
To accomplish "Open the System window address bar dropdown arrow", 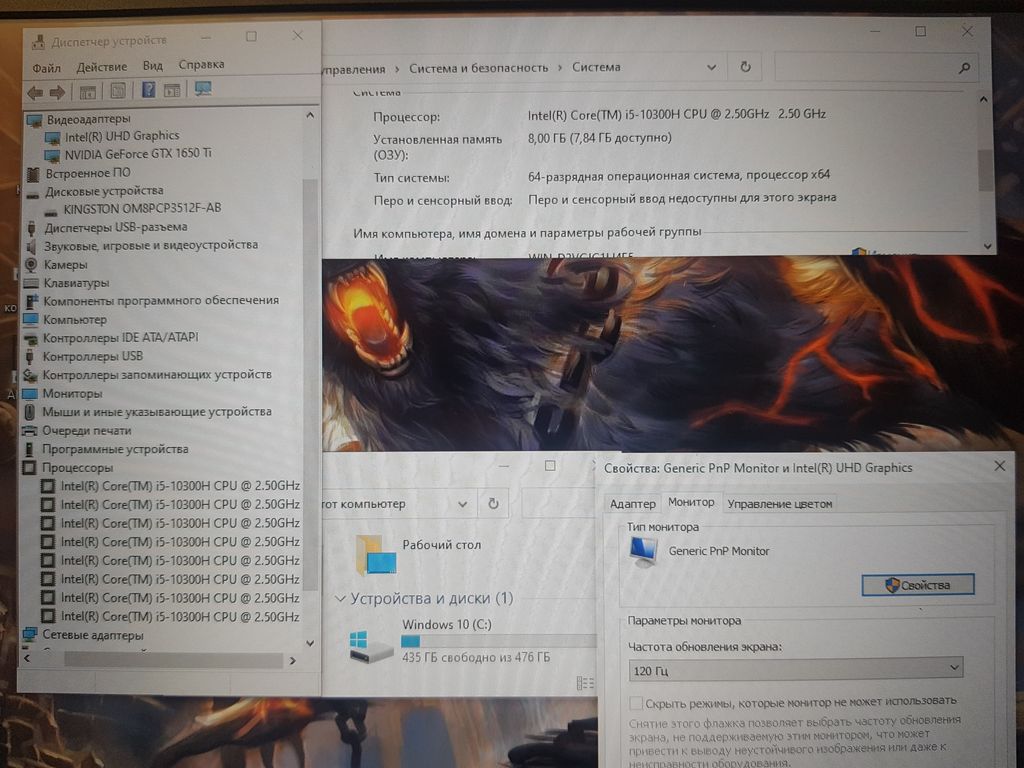I will (x=712, y=67).
